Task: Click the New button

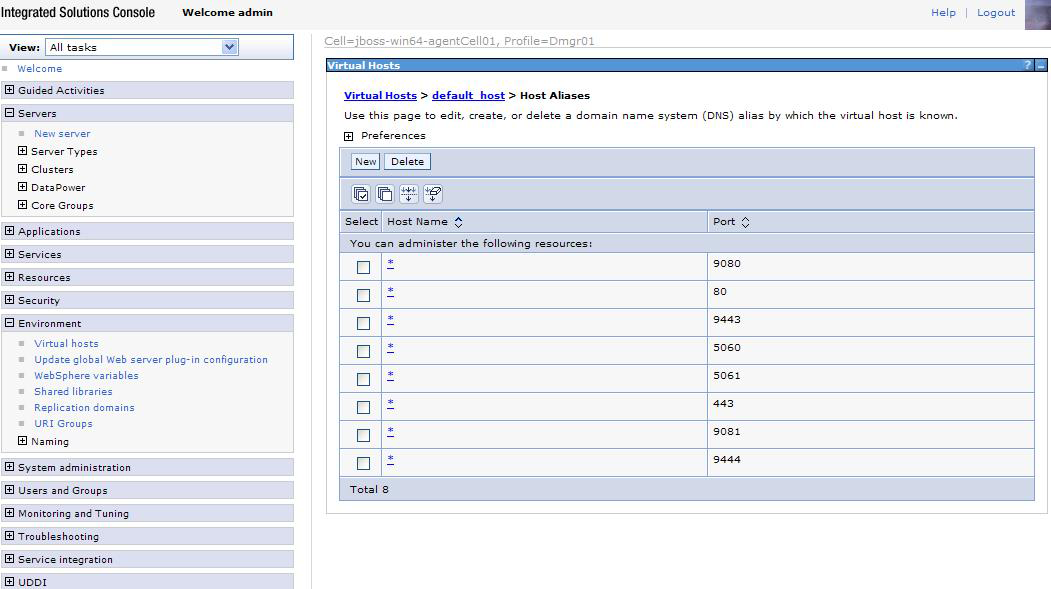Action: coord(366,161)
